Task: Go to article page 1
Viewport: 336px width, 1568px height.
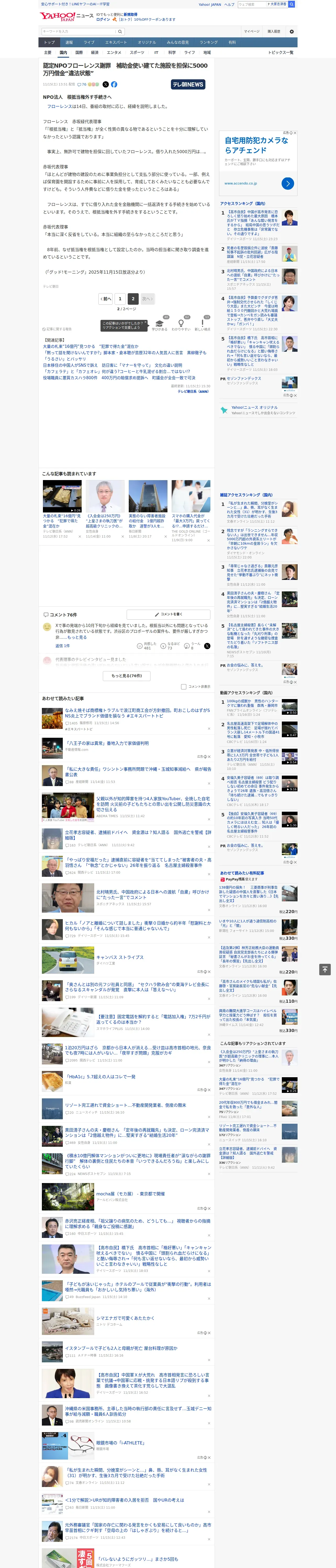Action: pyautogui.click(x=120, y=299)
